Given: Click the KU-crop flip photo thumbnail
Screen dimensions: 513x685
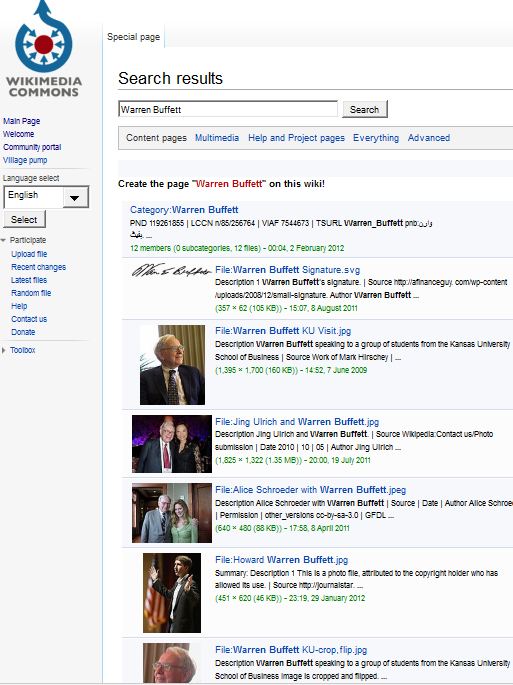Looking at the screenshot, I should (172, 663).
